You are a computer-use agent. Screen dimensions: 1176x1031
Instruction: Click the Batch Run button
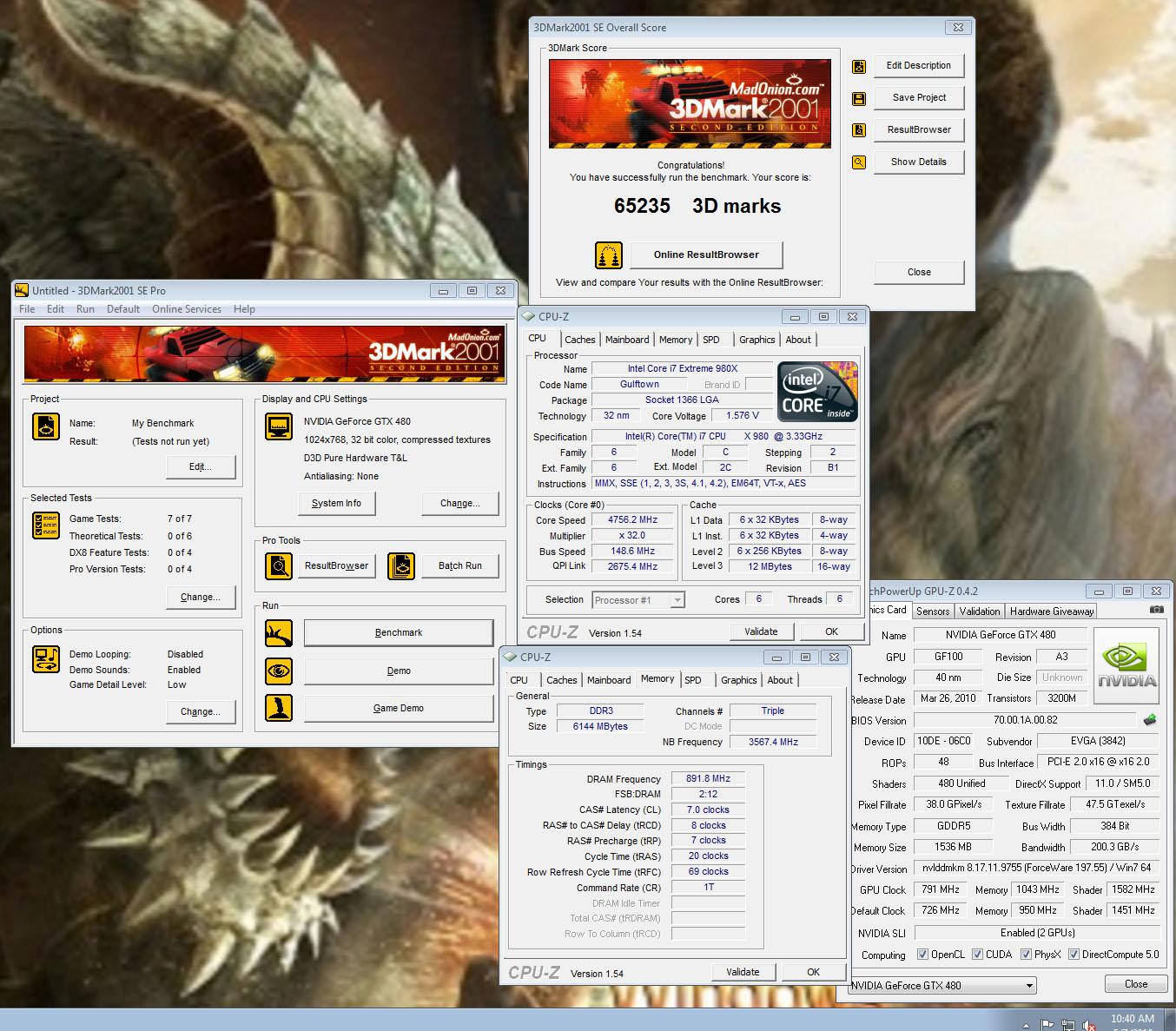click(460, 566)
